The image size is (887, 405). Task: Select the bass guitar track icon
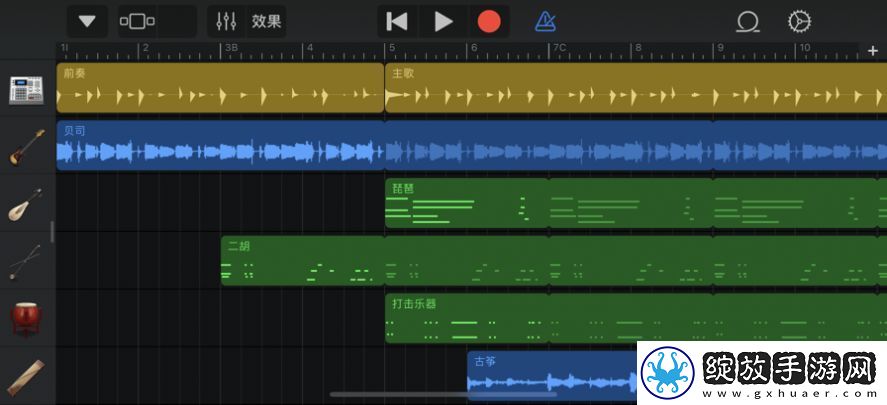(27, 147)
